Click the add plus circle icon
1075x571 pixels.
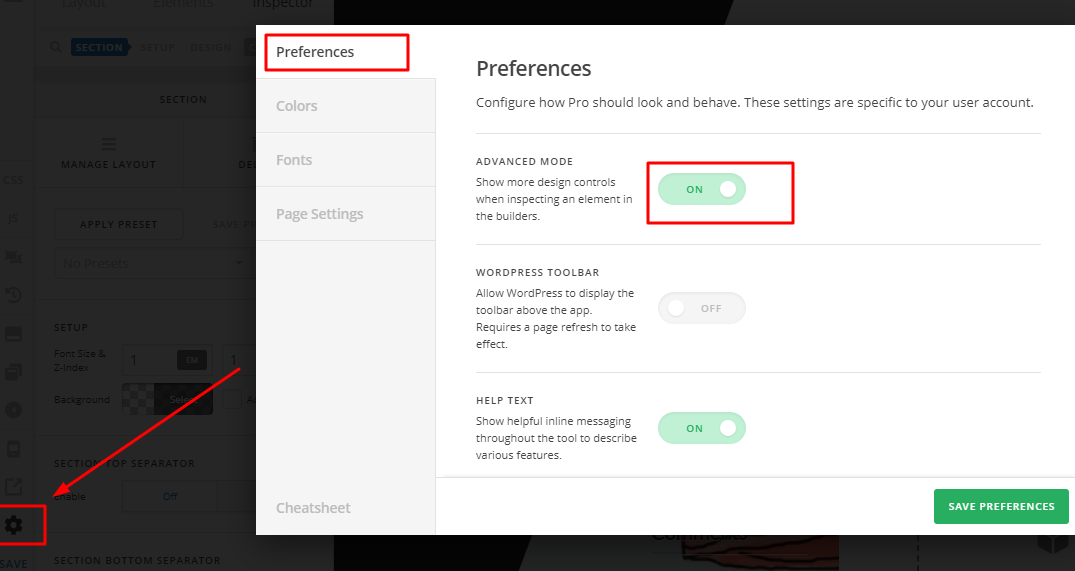coord(14,410)
